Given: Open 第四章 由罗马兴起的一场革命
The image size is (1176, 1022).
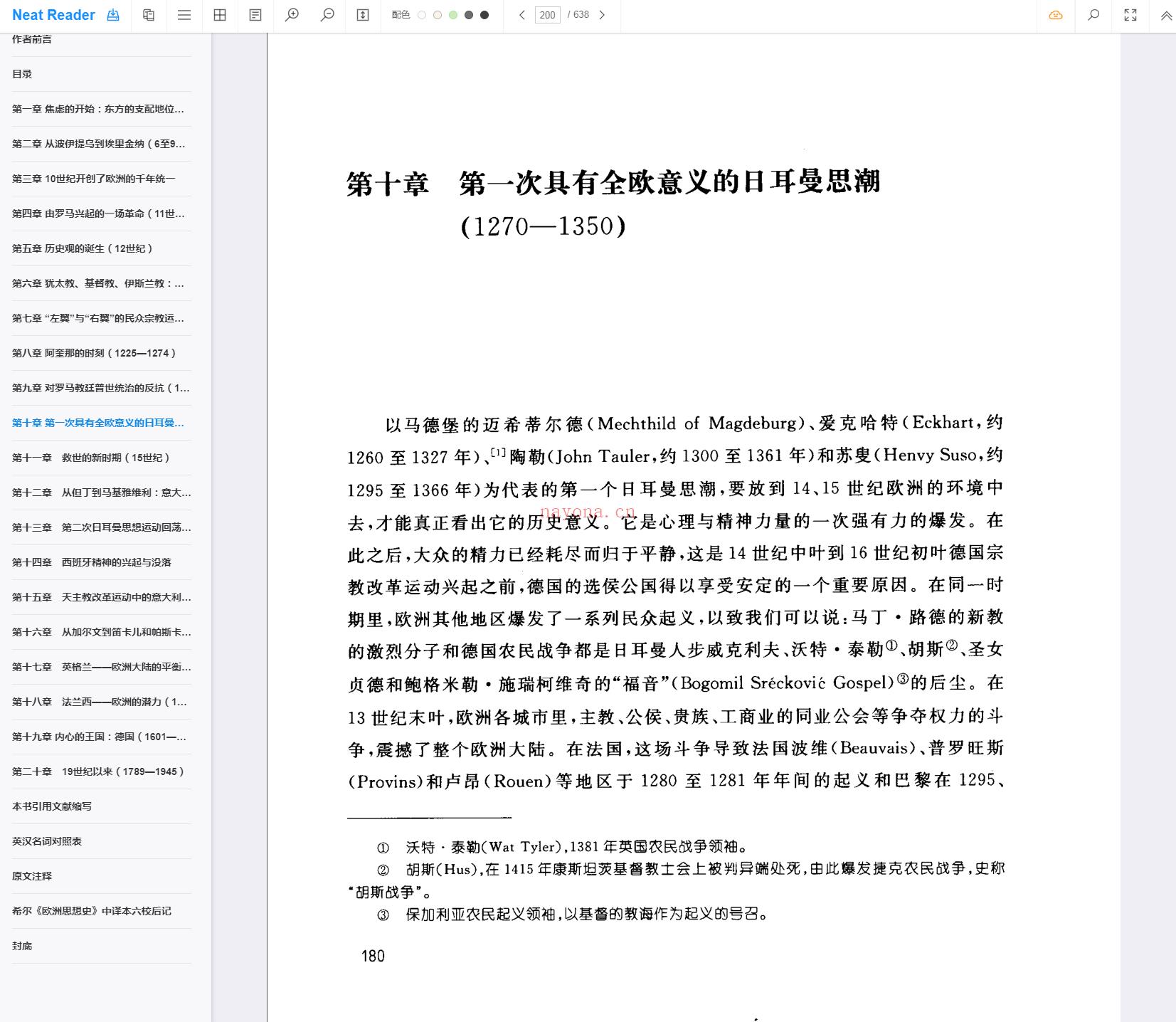Looking at the screenshot, I should point(101,214).
